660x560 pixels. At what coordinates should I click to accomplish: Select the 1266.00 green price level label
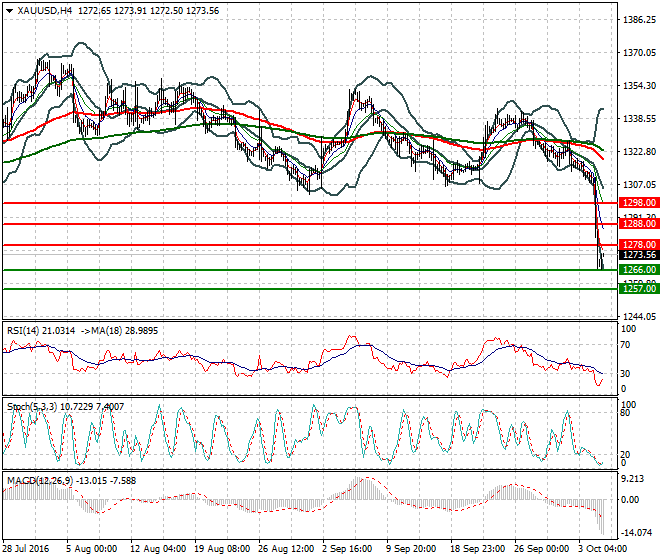coord(639,269)
